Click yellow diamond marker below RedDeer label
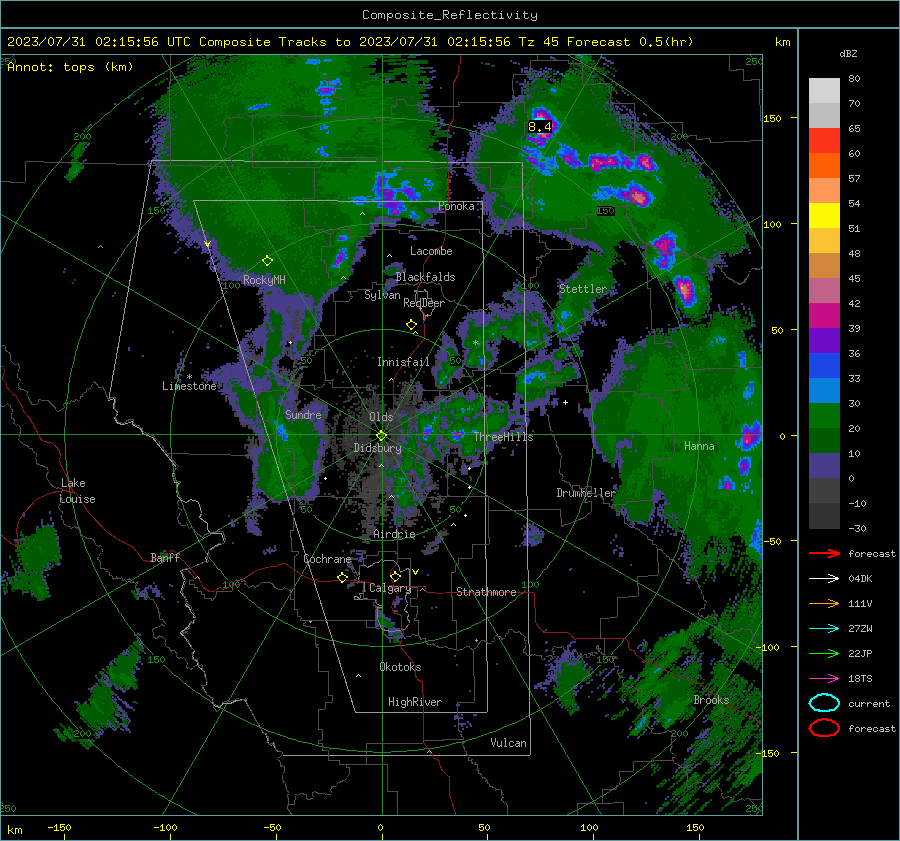The width and height of the screenshot is (900, 841). pos(411,325)
